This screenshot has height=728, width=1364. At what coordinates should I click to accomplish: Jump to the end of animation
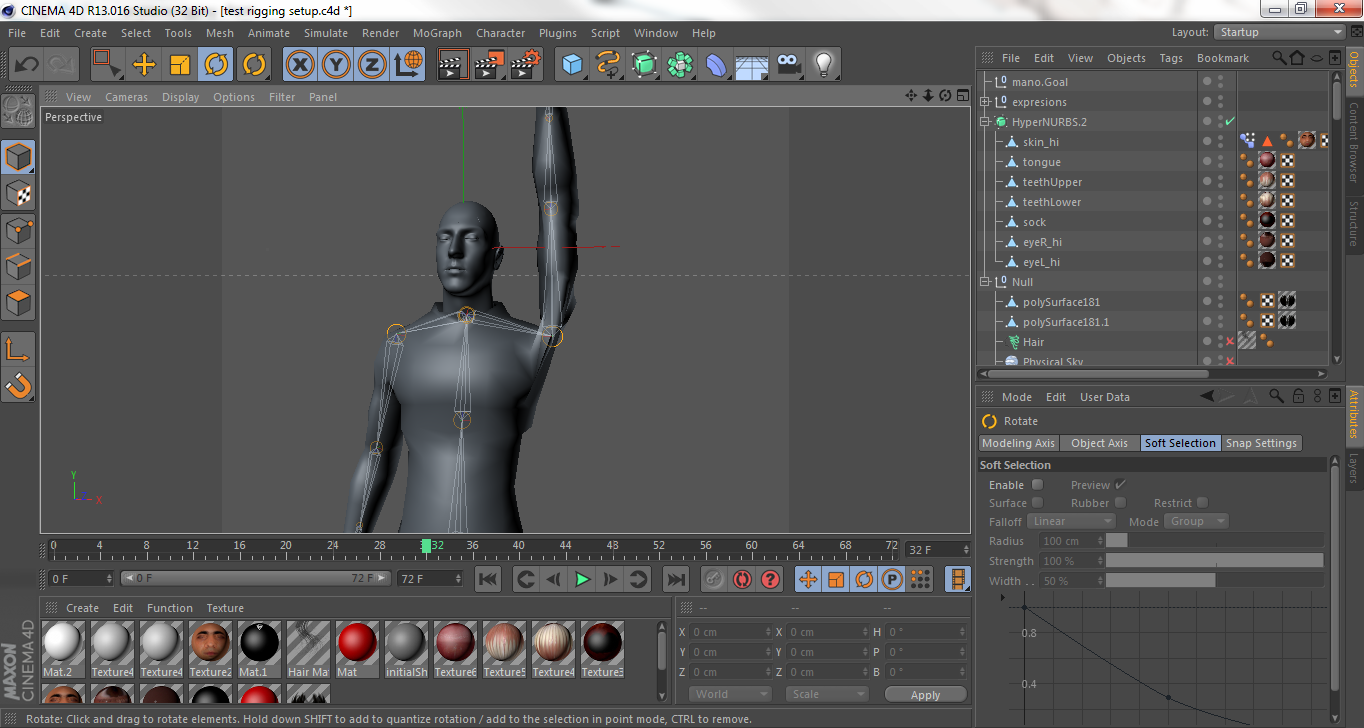[676, 579]
